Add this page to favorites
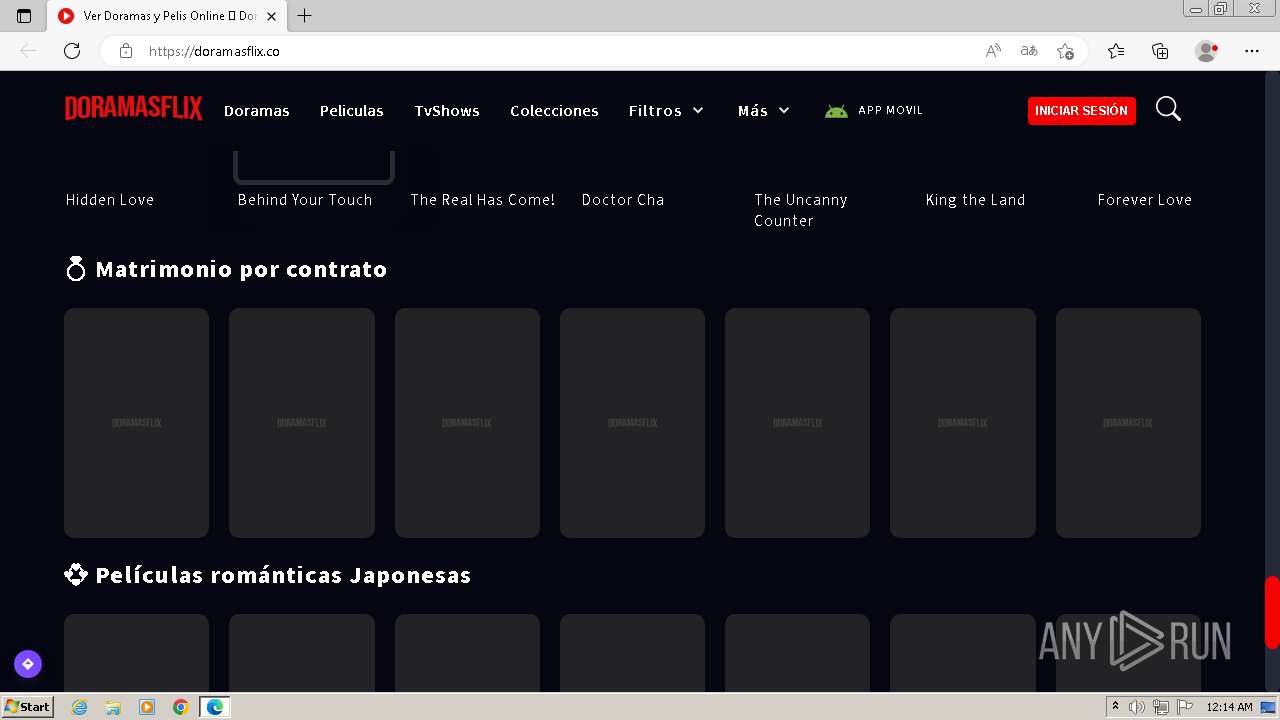 [1066, 51]
